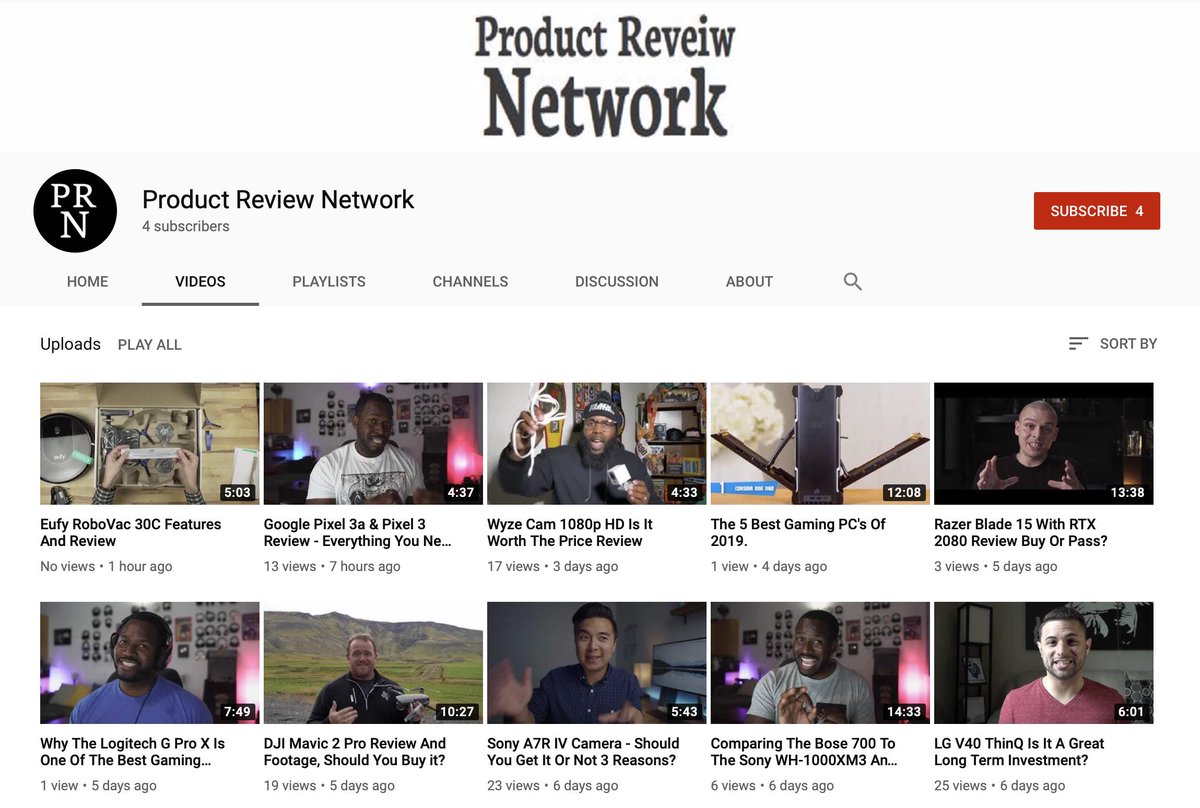Click the Sort By lines icon
Image resolution: width=1200 pixels, height=808 pixels.
pos(1078,344)
